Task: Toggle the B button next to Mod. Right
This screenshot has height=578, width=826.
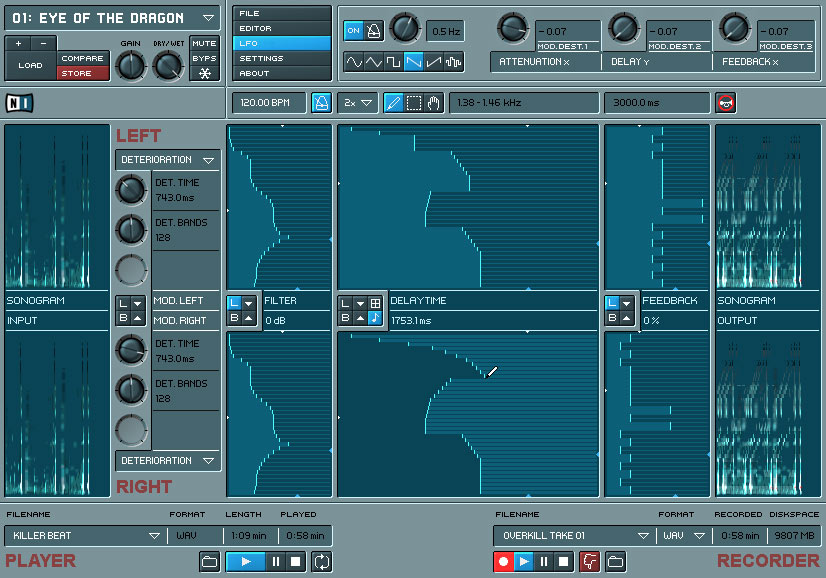Action: pos(123,318)
